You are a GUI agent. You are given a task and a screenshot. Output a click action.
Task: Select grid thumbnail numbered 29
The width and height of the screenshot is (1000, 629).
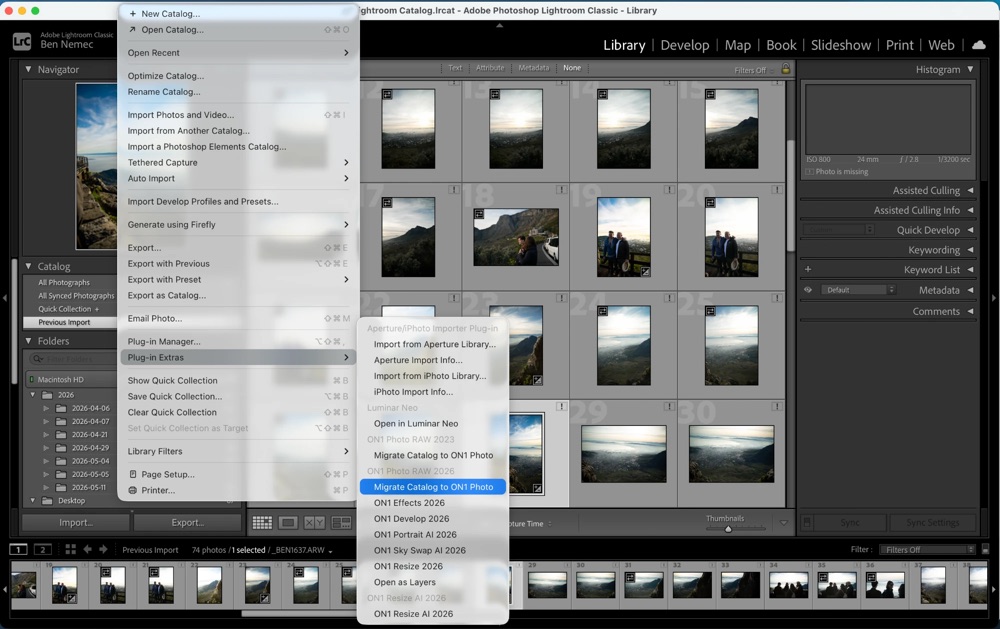pyautogui.click(x=623, y=453)
